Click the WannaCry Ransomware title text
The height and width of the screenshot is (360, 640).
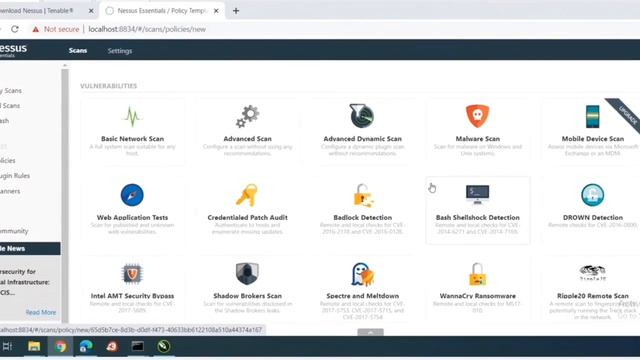pyautogui.click(x=478, y=296)
